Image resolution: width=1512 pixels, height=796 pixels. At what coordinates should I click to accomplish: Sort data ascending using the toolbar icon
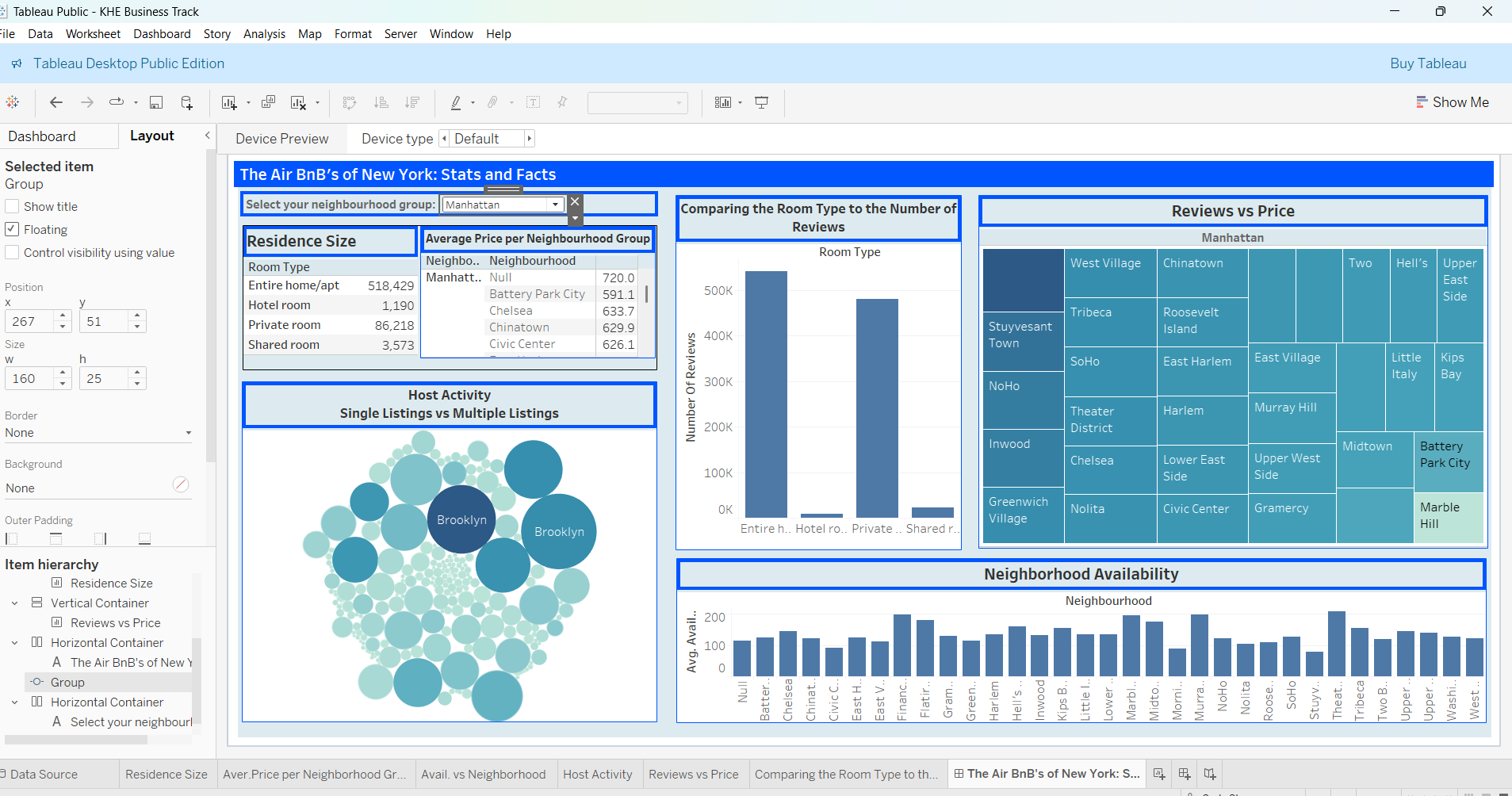(381, 102)
